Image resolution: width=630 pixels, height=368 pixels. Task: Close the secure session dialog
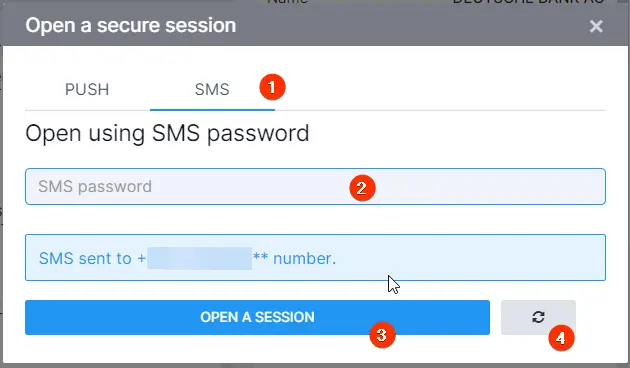point(596,27)
